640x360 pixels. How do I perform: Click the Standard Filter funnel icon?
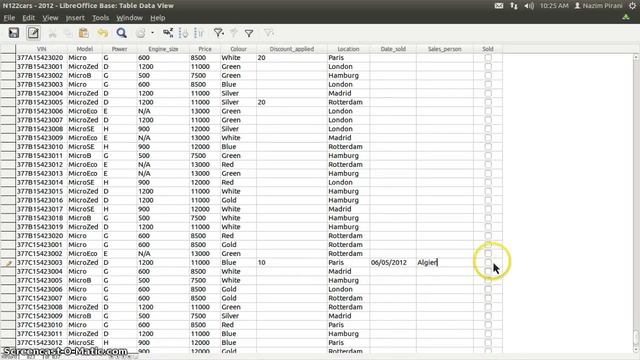[x=249, y=33]
